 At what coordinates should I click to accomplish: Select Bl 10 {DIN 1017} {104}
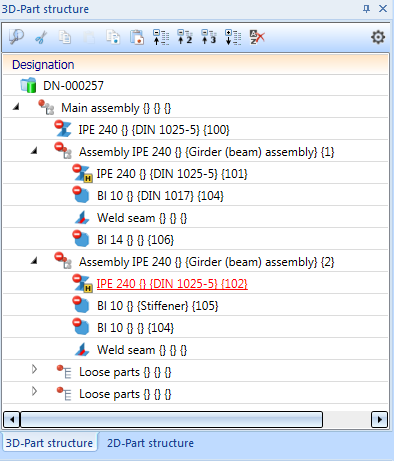160,196
